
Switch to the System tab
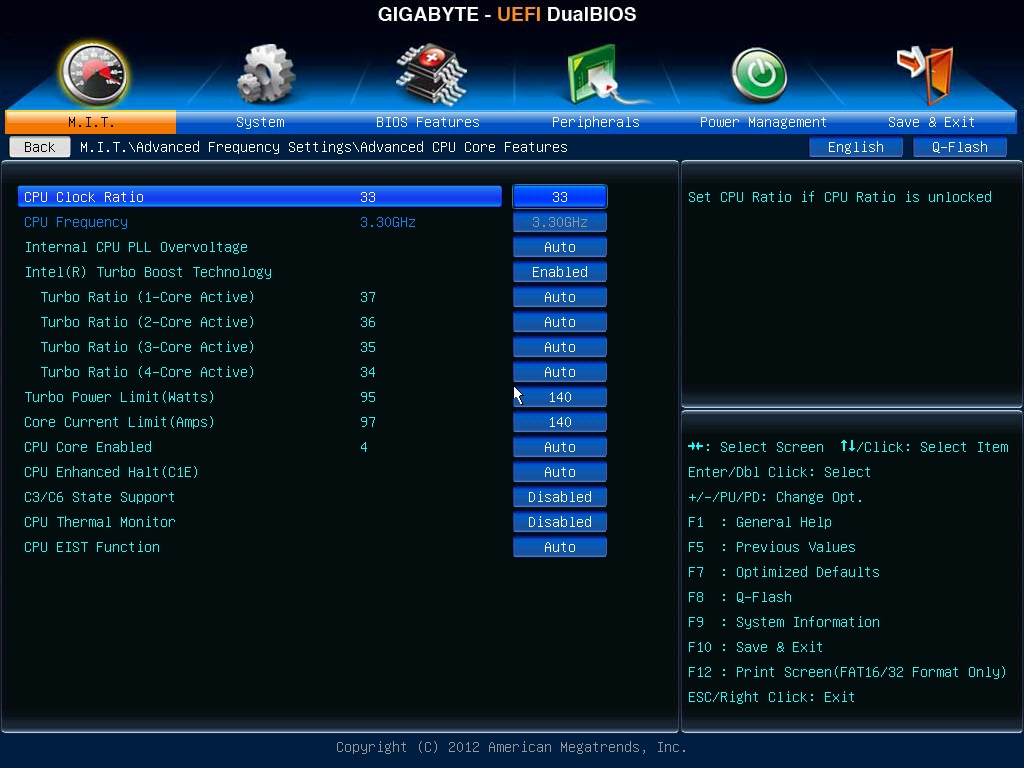point(260,122)
